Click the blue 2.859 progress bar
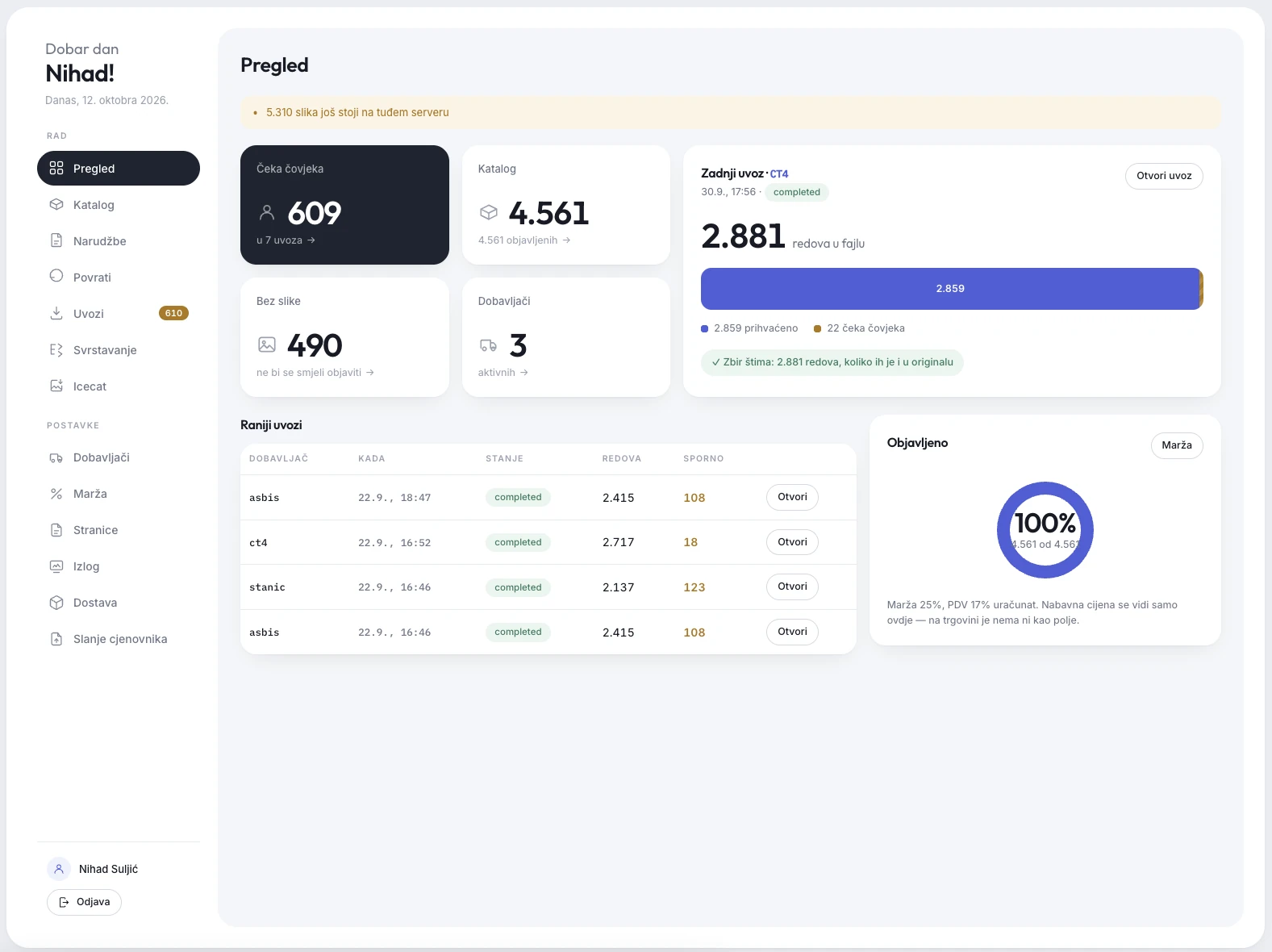This screenshot has height=952, width=1272. point(950,289)
